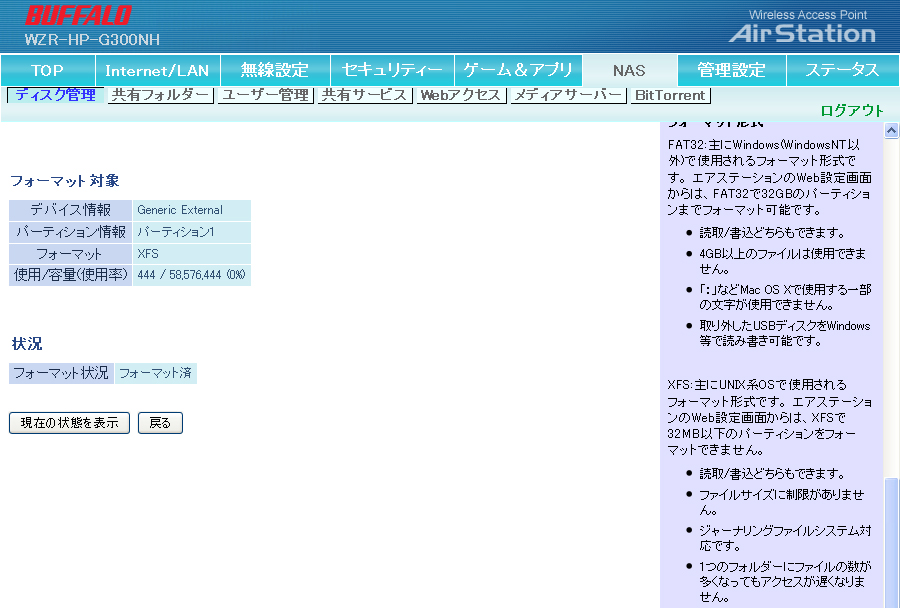The width and height of the screenshot is (900, 608).
Task: Open 共有フォルダー submenu
Action: click(x=160, y=95)
